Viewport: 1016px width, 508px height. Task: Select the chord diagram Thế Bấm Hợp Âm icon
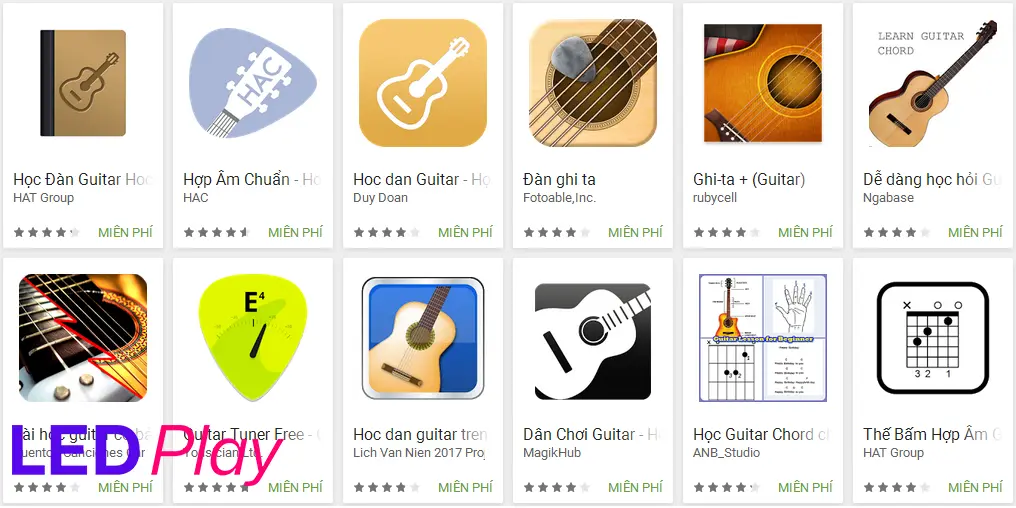coord(932,338)
